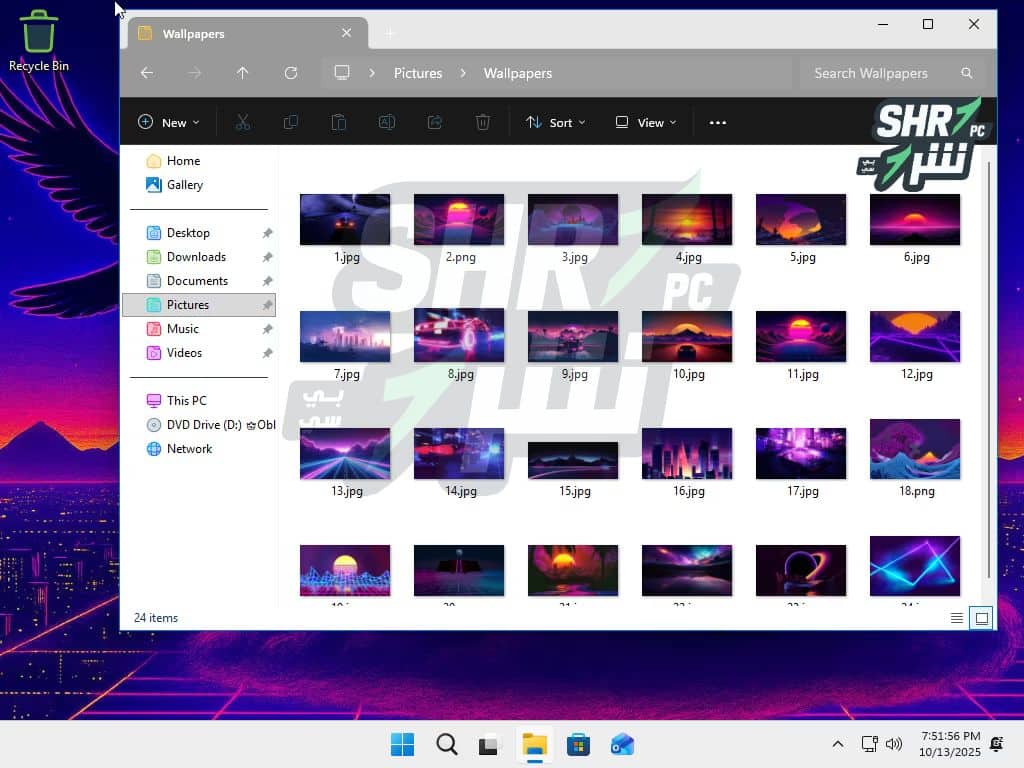Click the vertical scrollbar in file pane
The width and height of the screenshot is (1024, 768).
[x=989, y=370]
